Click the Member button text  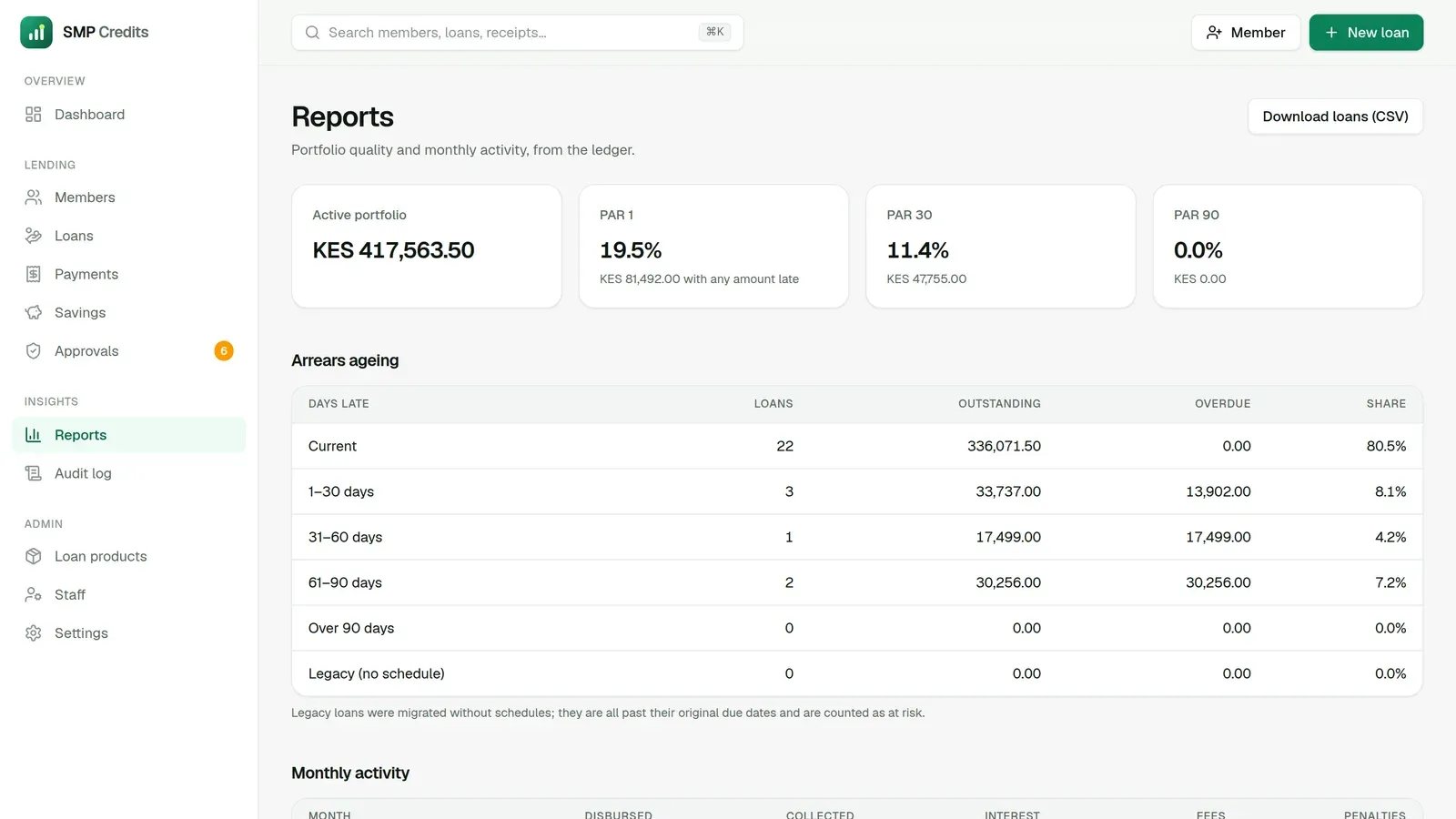coord(1258,33)
